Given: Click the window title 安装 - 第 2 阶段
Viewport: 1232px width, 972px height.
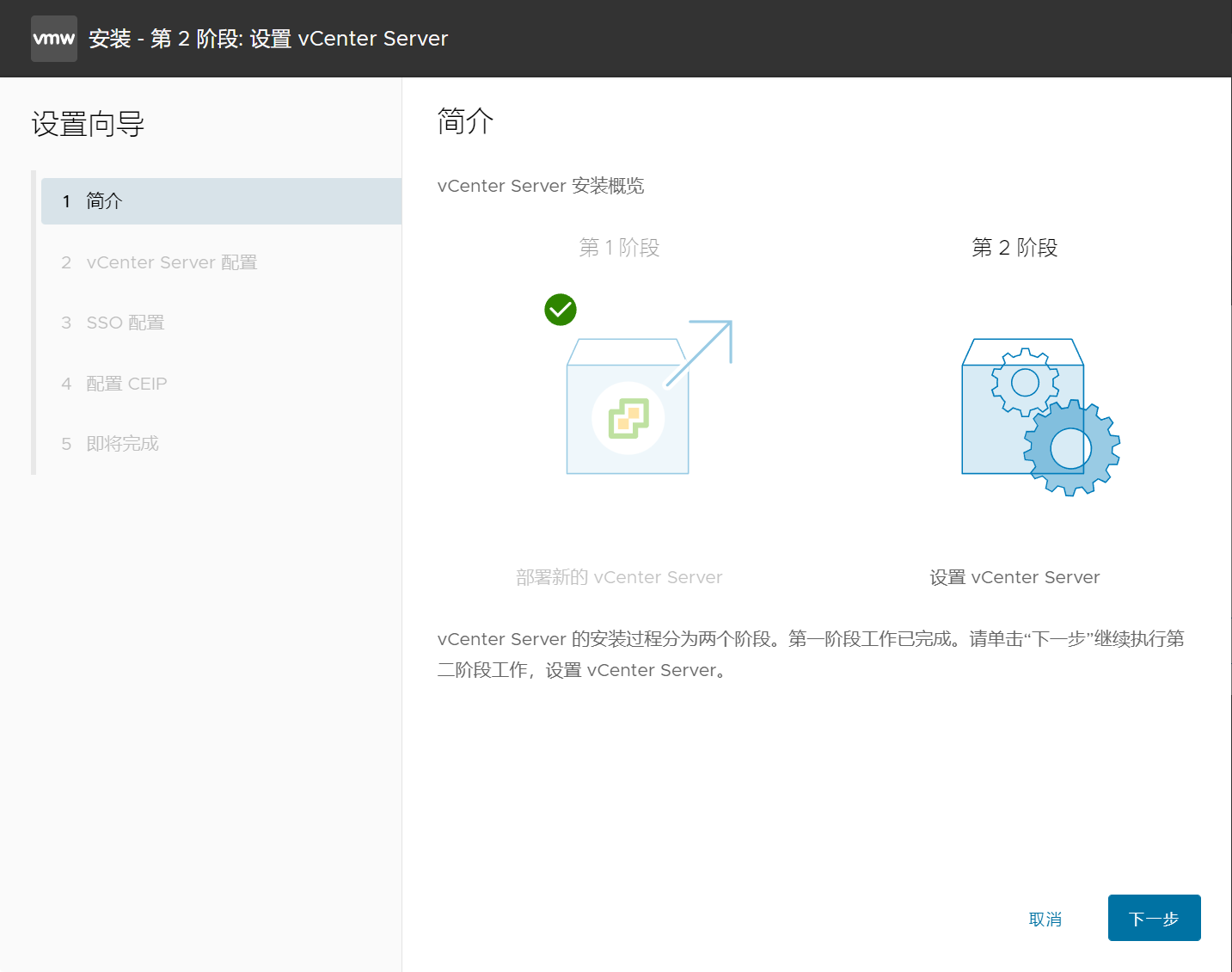Looking at the screenshot, I should click(268, 39).
